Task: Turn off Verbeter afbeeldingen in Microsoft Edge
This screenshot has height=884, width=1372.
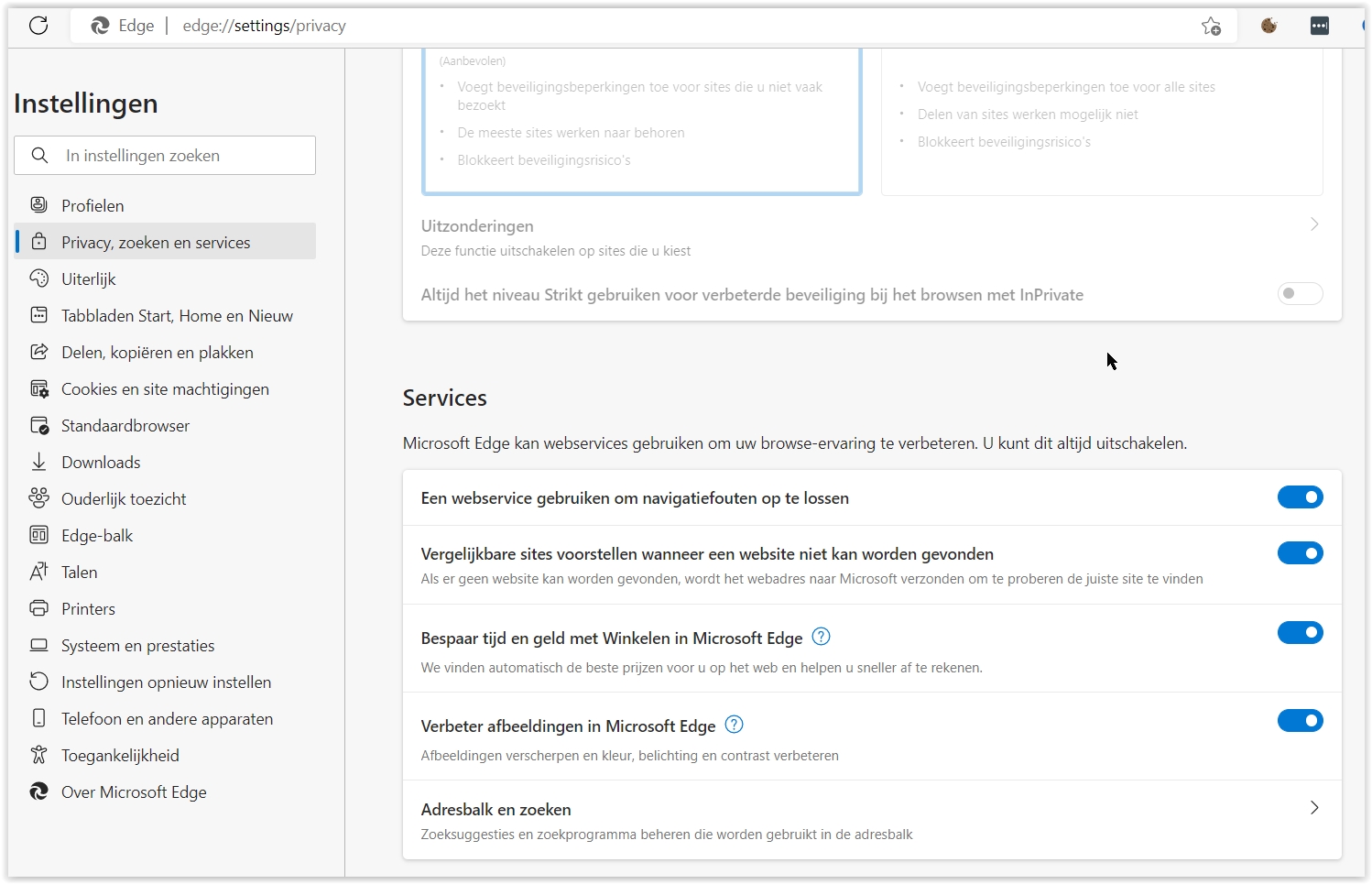Action: (x=1300, y=721)
